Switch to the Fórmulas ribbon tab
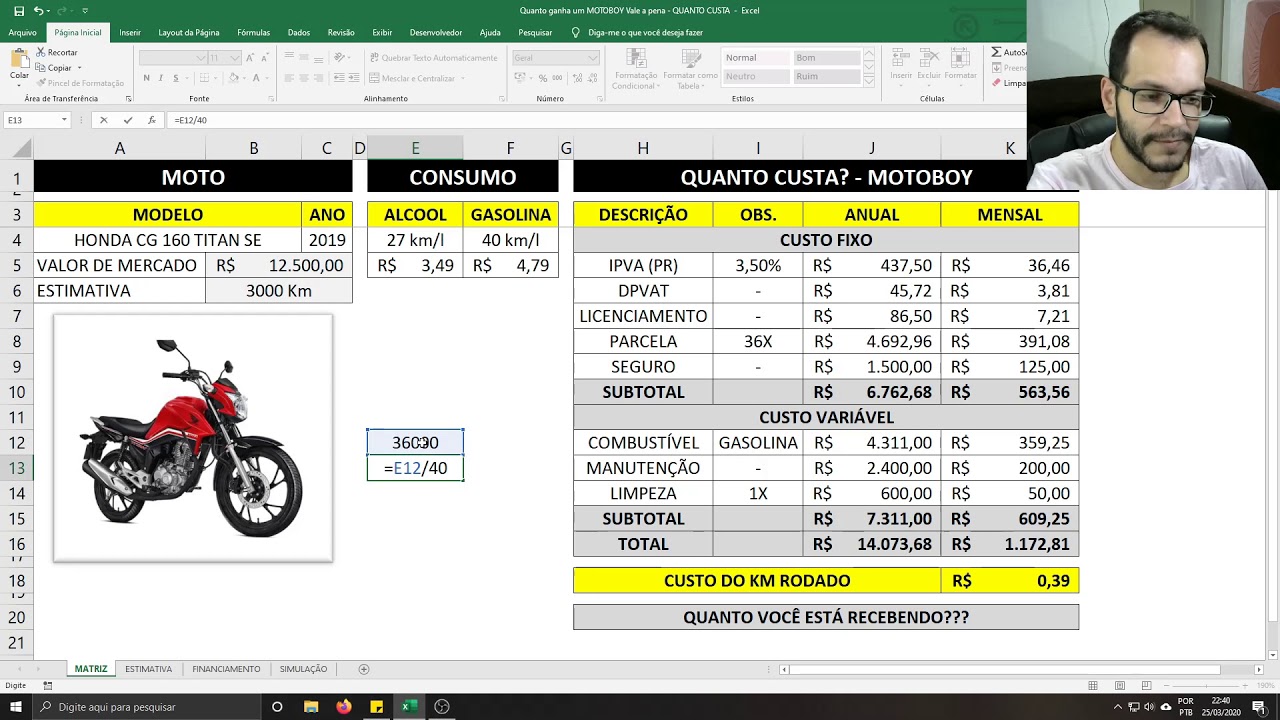 pyautogui.click(x=253, y=32)
